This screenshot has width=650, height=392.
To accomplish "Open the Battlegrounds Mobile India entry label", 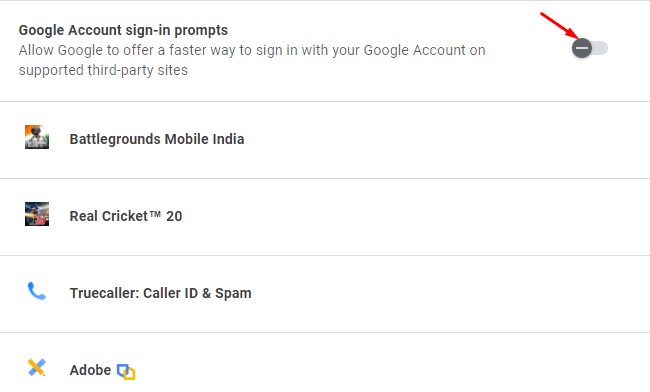I will pos(157,139).
